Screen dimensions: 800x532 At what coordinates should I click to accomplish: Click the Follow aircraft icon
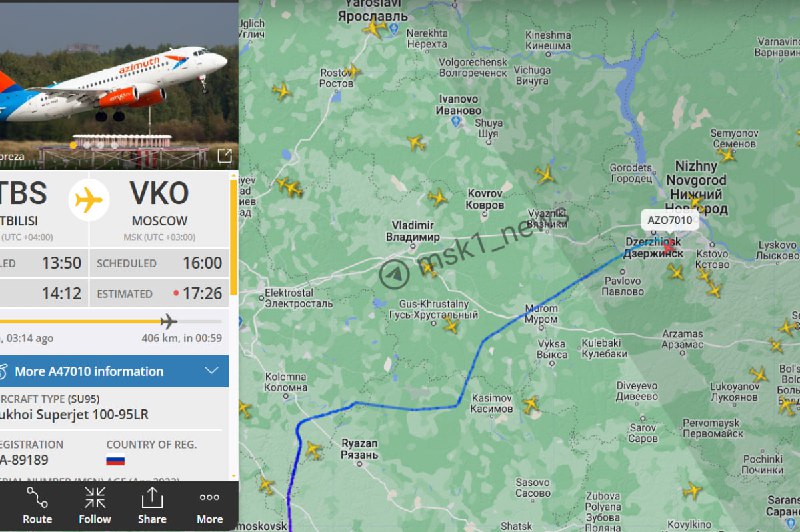[x=95, y=505]
